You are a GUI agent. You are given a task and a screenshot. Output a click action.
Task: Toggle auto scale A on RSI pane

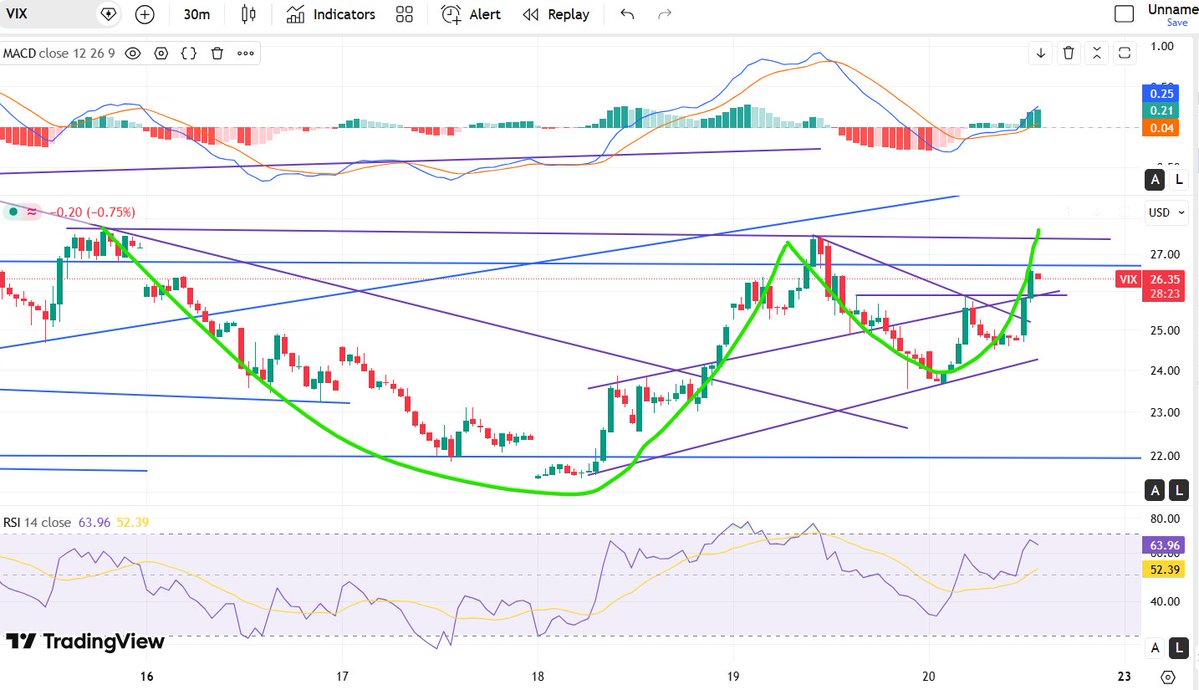[1155, 648]
